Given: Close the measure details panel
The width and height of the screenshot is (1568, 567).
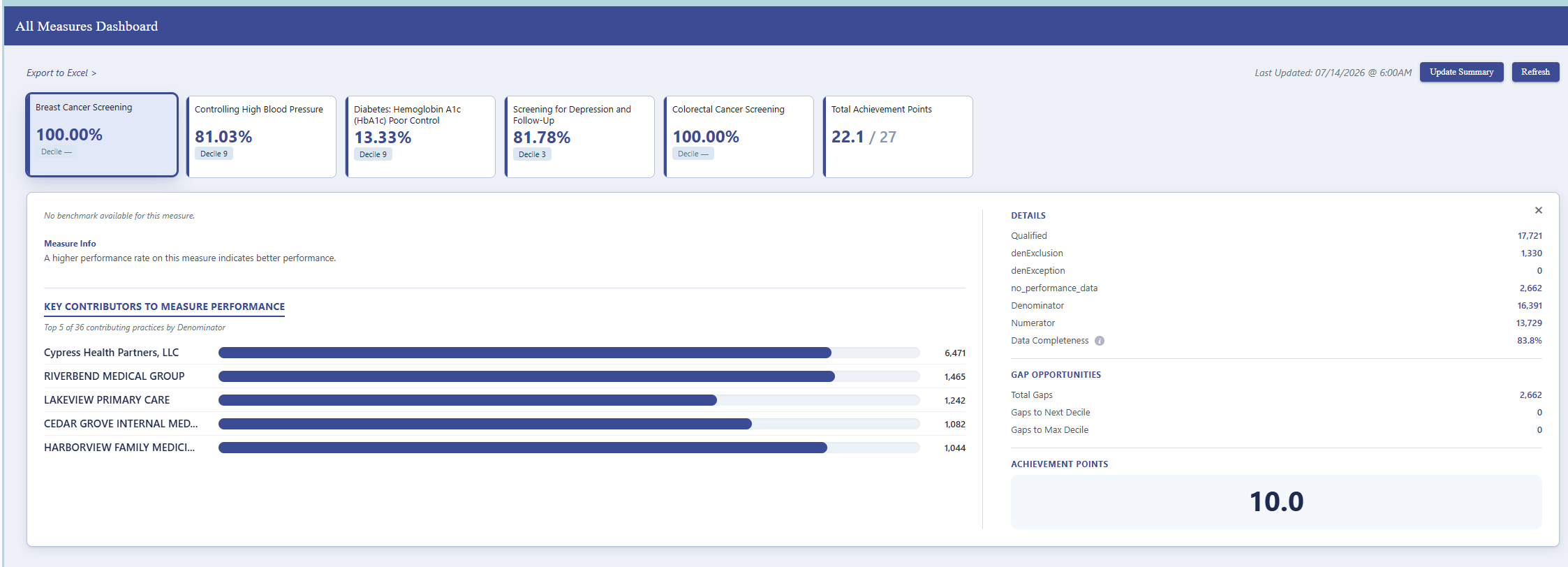Looking at the screenshot, I should pyautogui.click(x=1538, y=210).
